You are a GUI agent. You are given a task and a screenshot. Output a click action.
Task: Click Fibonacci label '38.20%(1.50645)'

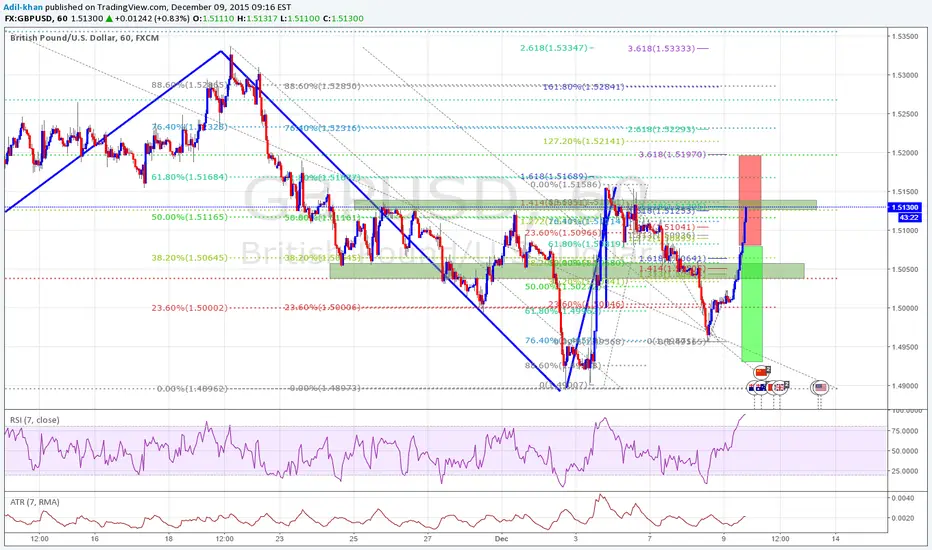tap(190, 257)
